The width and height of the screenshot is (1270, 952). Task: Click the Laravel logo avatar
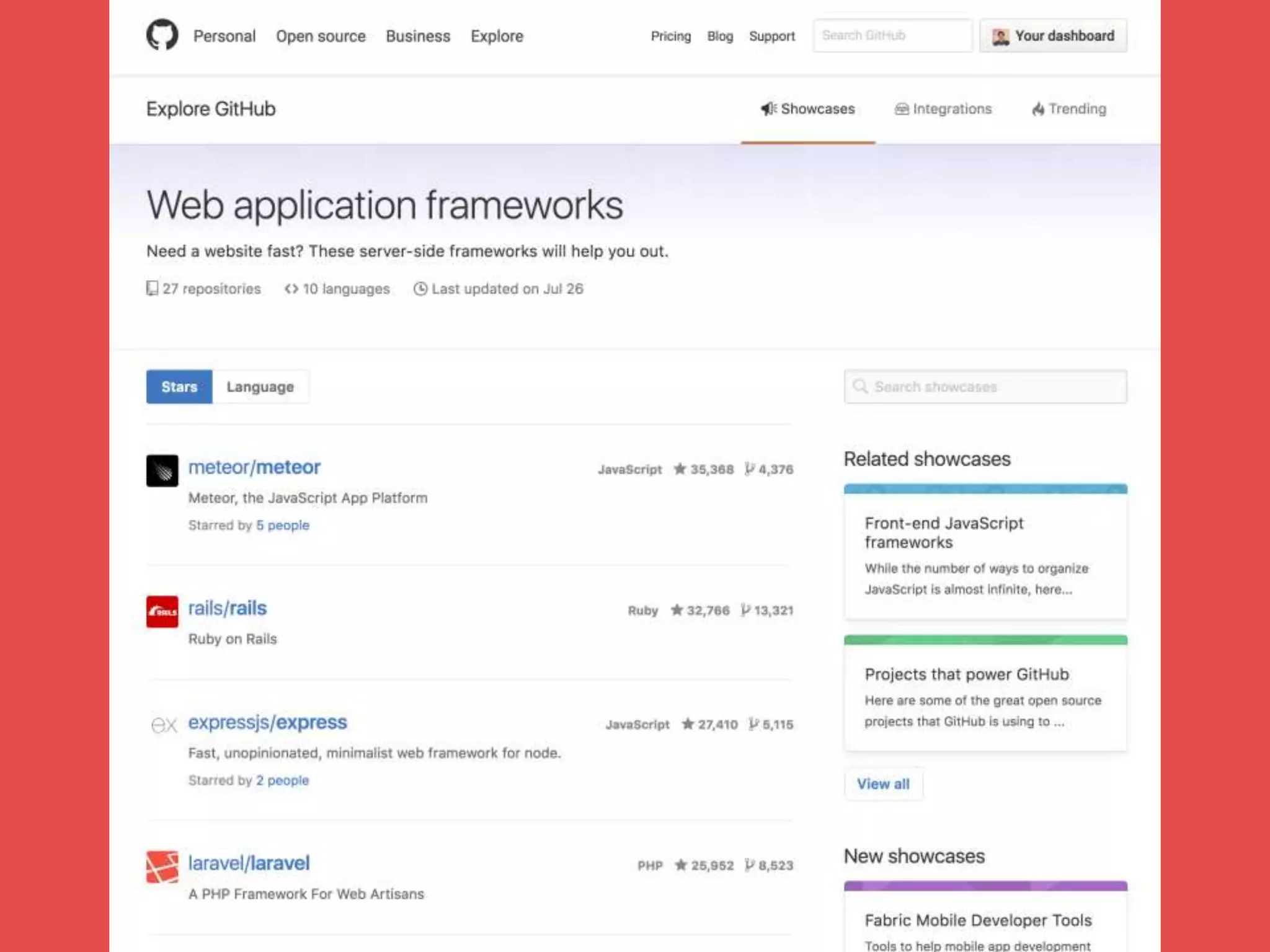pyautogui.click(x=162, y=866)
